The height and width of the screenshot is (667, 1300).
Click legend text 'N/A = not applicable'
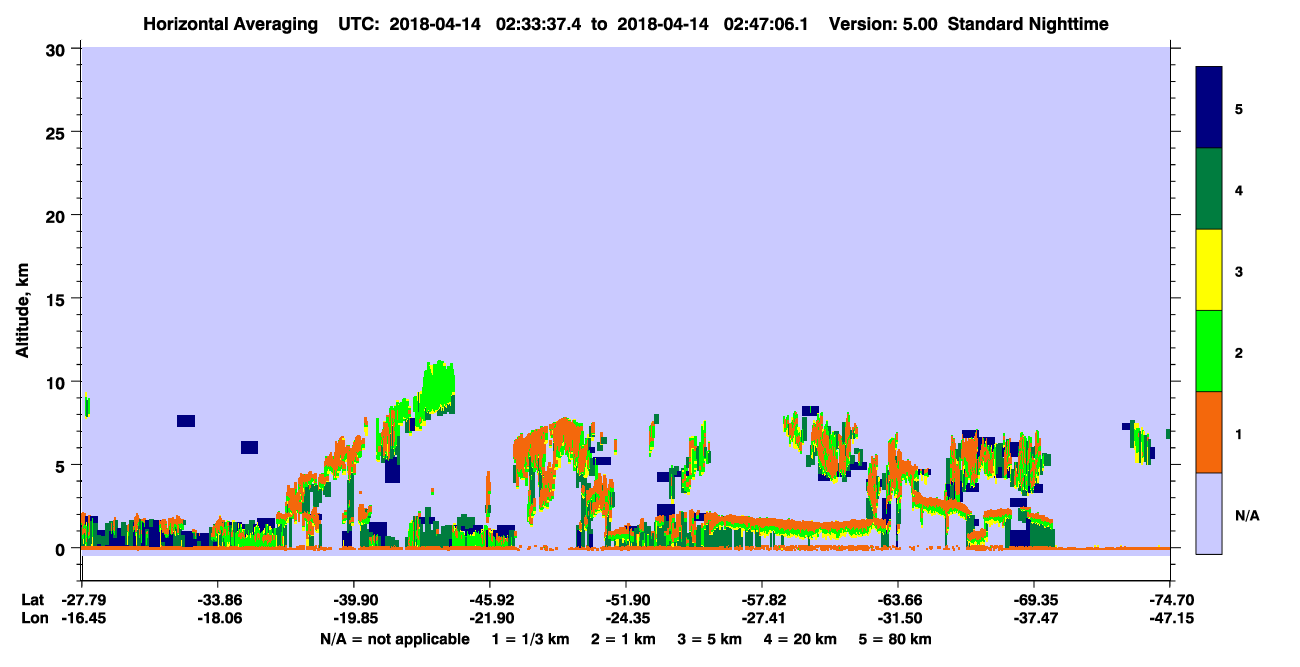point(394,639)
